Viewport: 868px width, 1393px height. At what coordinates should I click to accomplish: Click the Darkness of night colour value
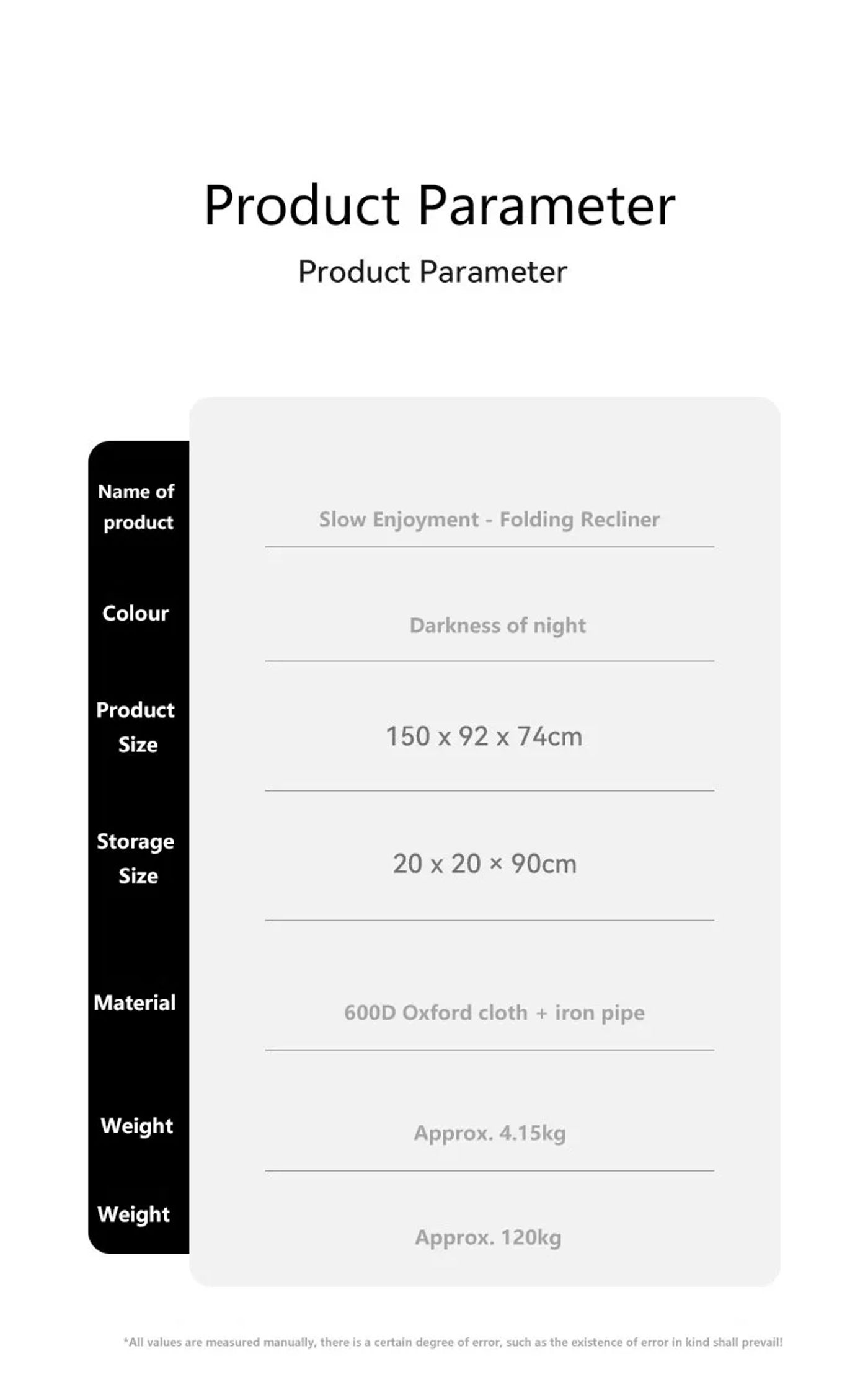point(497,626)
